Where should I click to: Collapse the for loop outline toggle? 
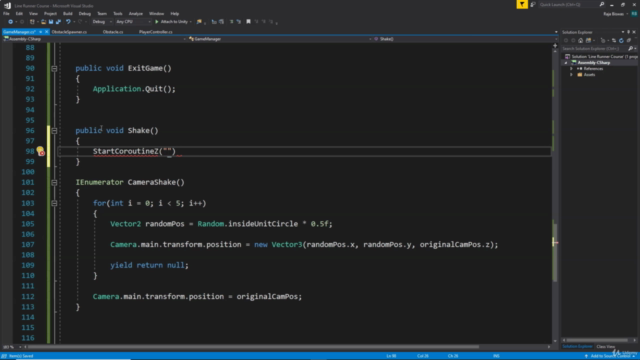click(x=54, y=203)
